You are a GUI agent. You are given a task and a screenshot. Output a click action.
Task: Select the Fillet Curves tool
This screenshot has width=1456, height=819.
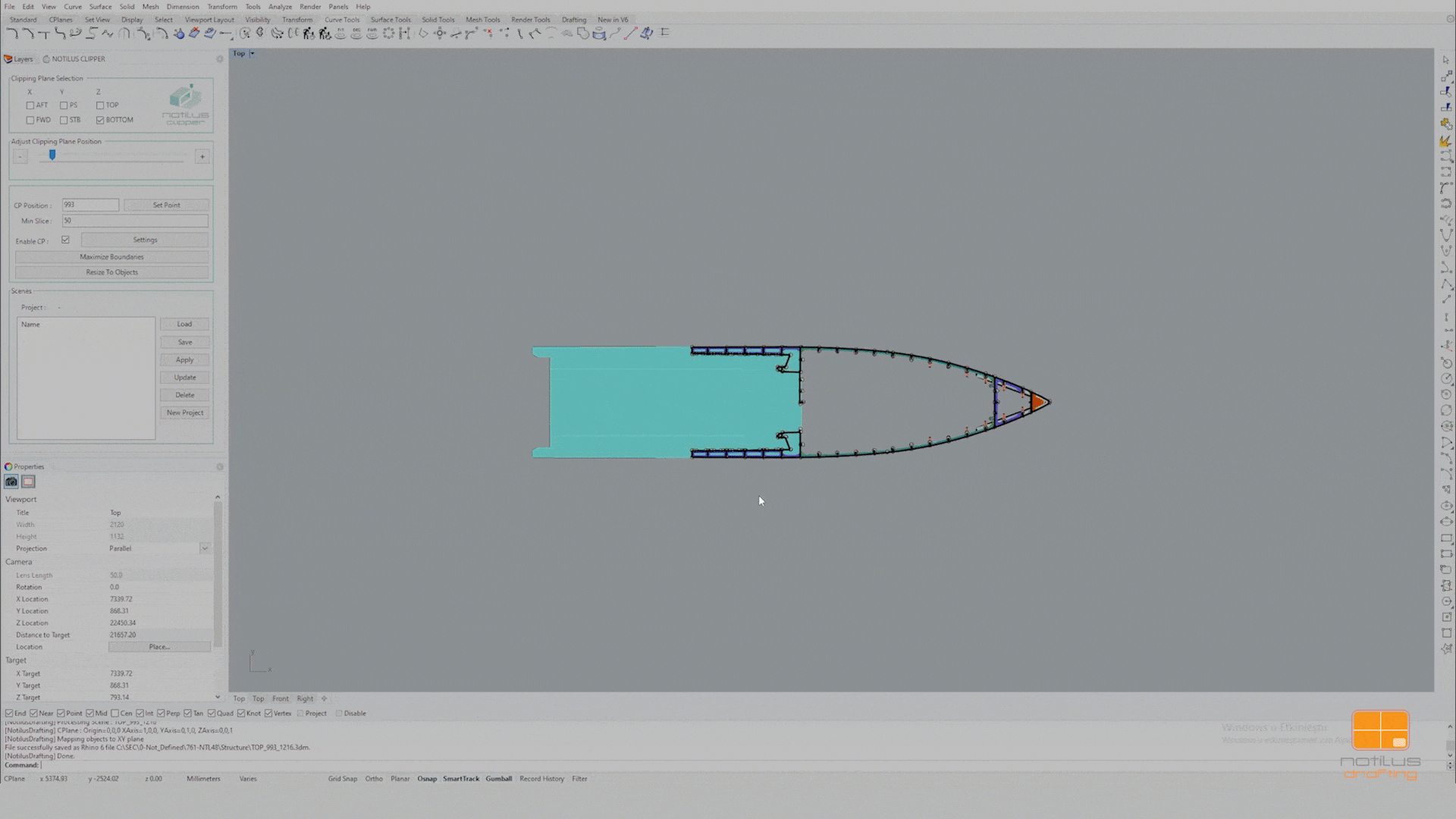pyautogui.click(x=12, y=33)
